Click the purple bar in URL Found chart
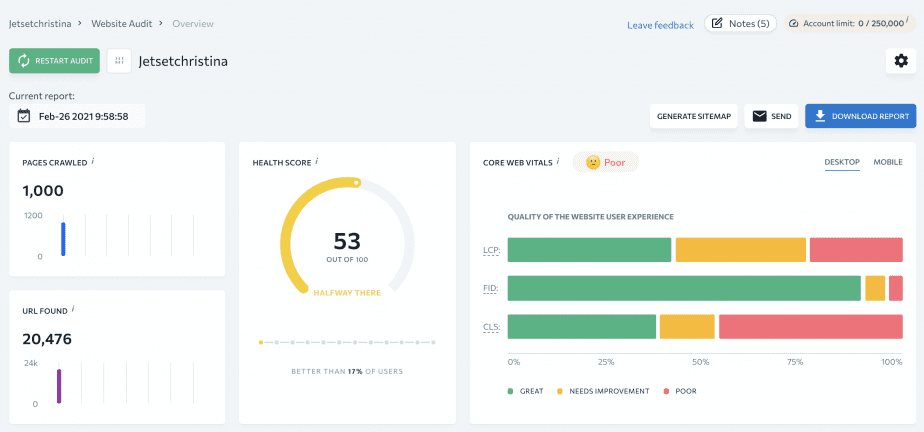 [x=59, y=386]
